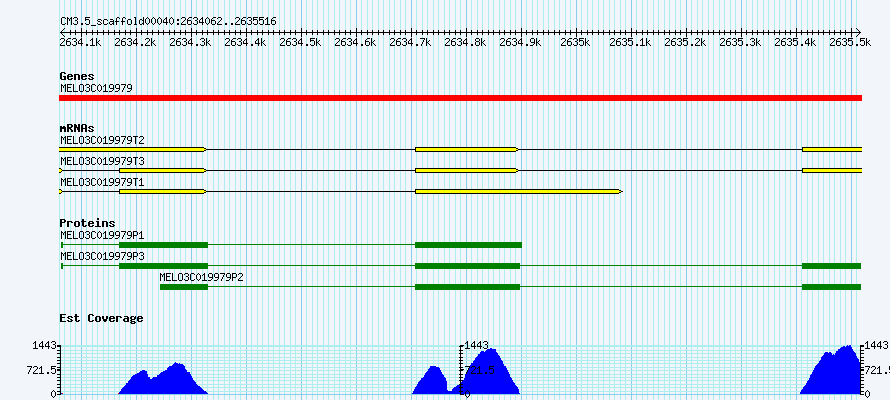Click the T1 long yellow second exon
Image resolution: width=890 pixels, height=400 pixels.
coord(519,192)
